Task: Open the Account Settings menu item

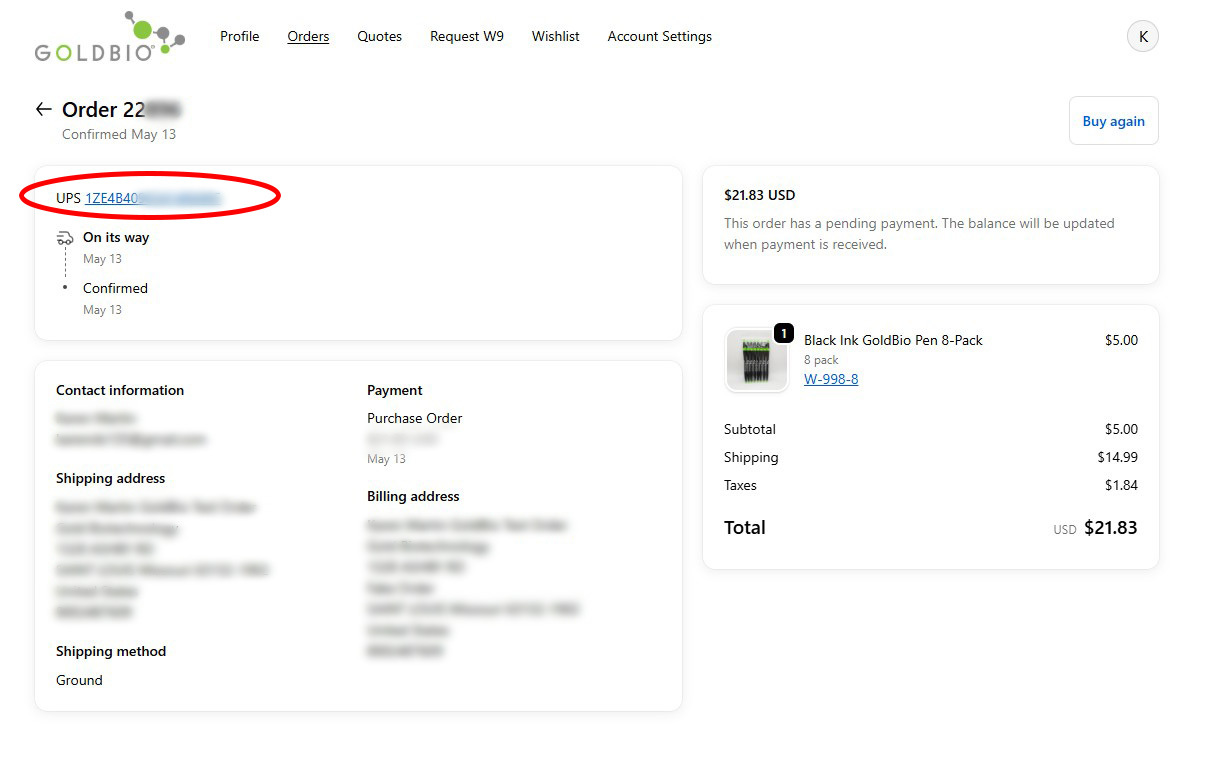Action: [660, 36]
